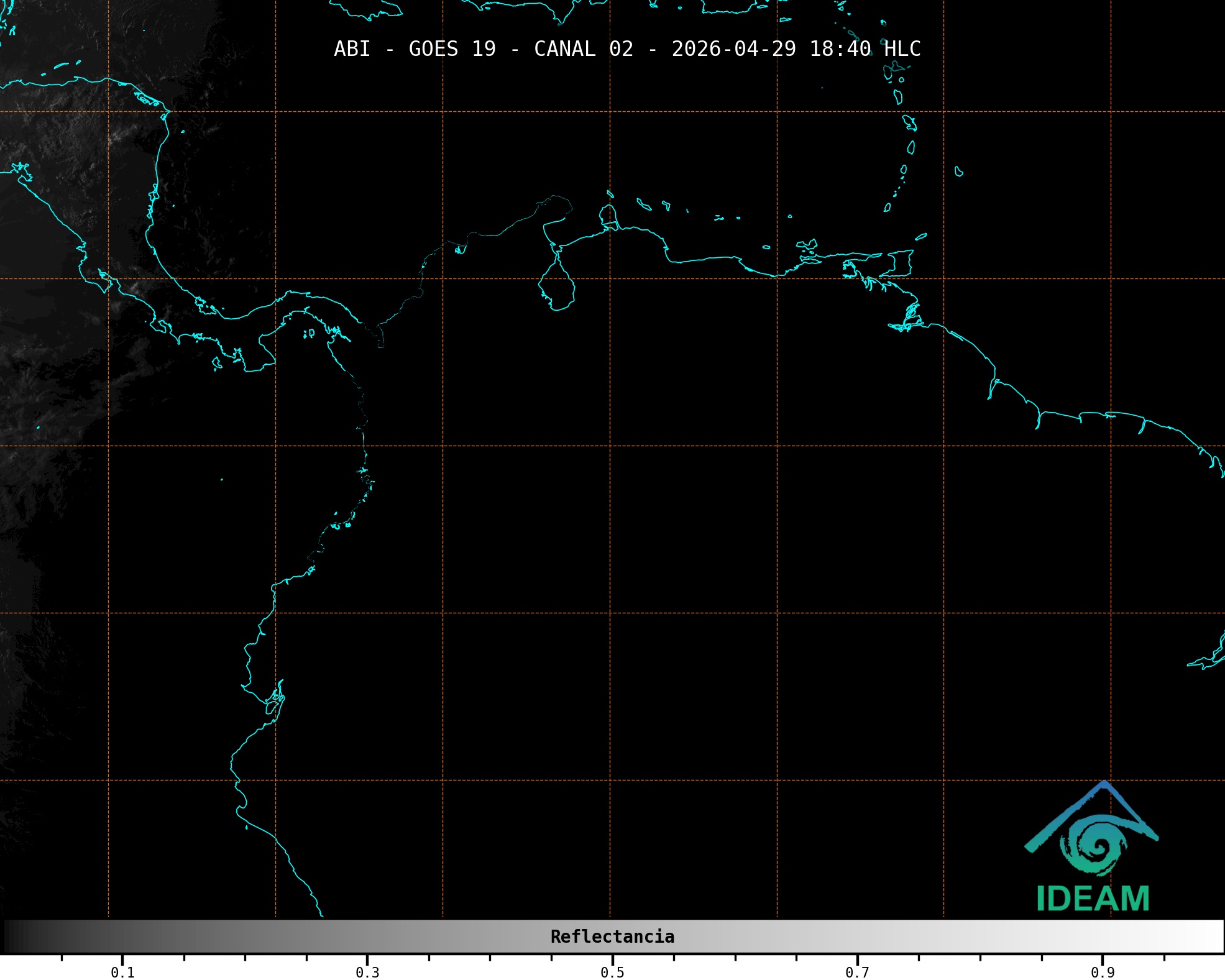Click the Reflectancia label on colorbar
Viewport: 1225px width, 980px height.
point(612,936)
